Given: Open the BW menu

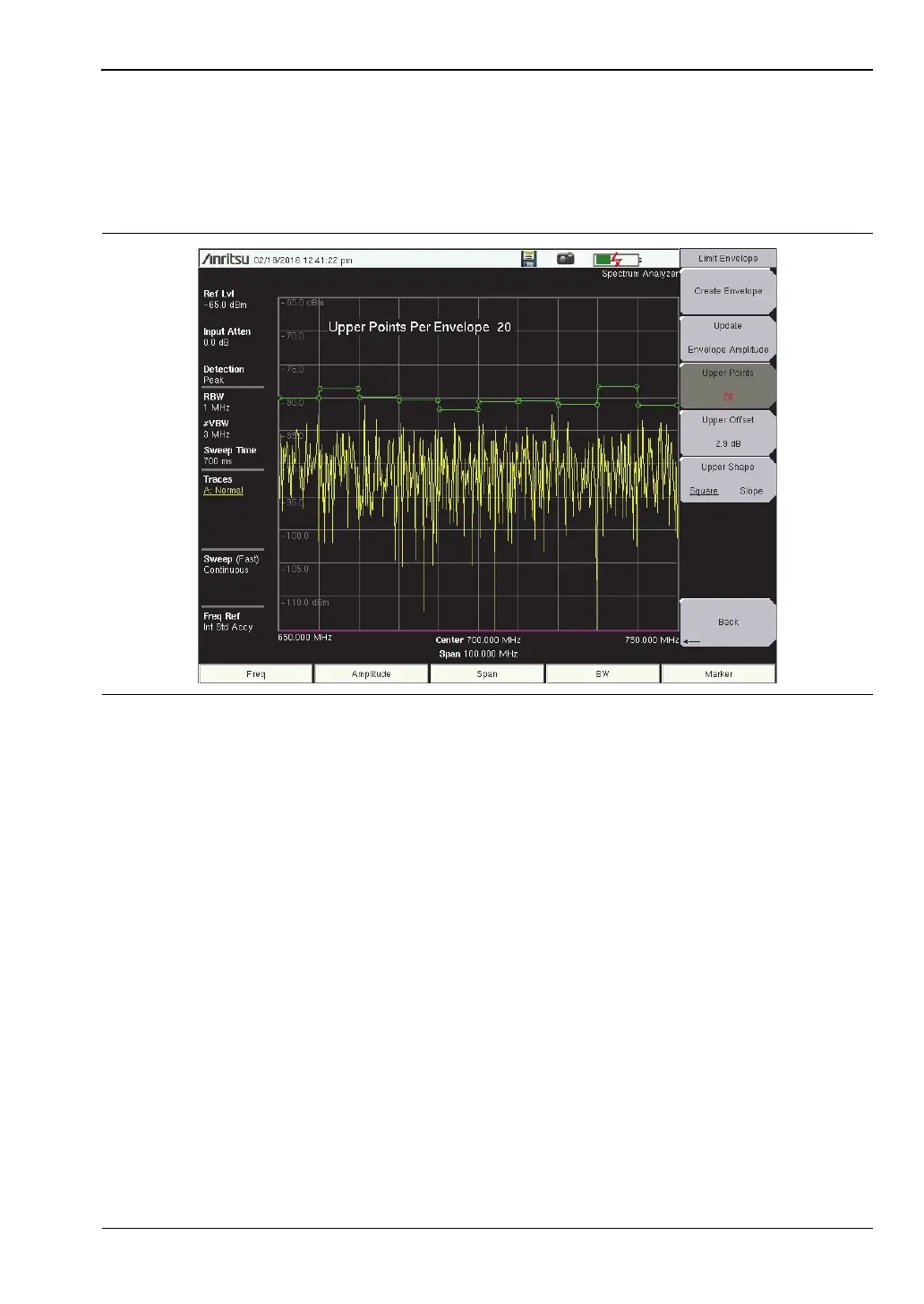Looking at the screenshot, I should tap(603, 673).
